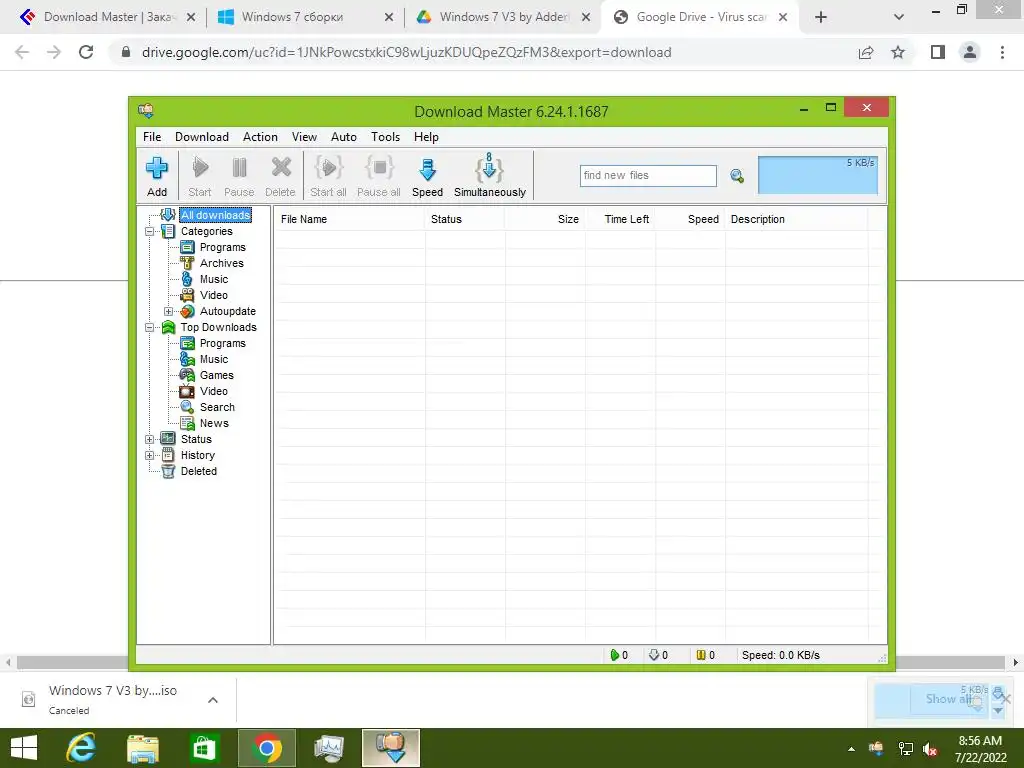Click the Start all toolbar icon
The width and height of the screenshot is (1024, 768).
click(x=328, y=168)
